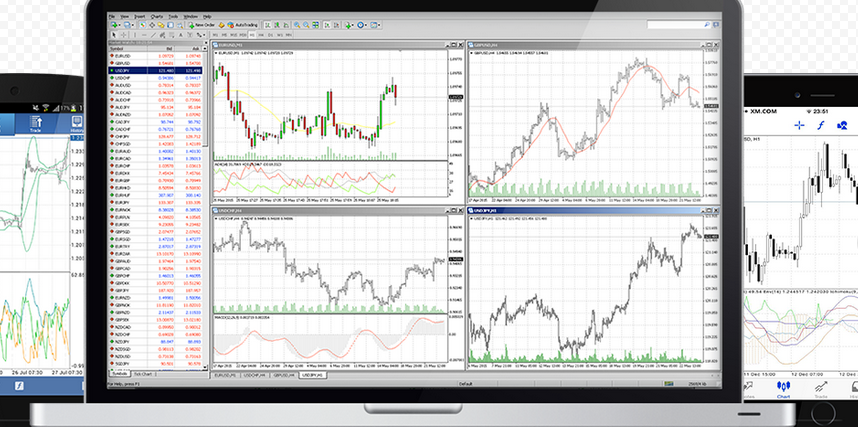The height and width of the screenshot is (427, 858).
Task: Open the File menu
Action: pyautogui.click(x=112, y=16)
